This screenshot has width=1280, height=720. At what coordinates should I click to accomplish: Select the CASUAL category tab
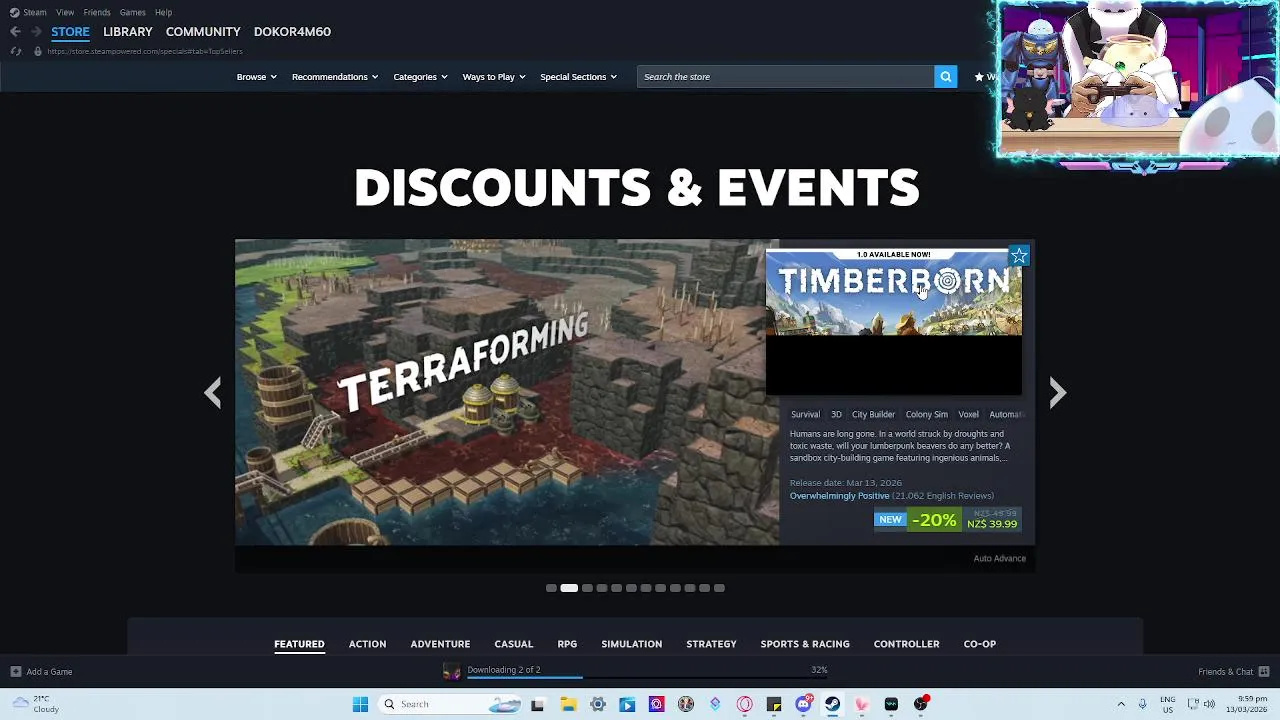514,644
